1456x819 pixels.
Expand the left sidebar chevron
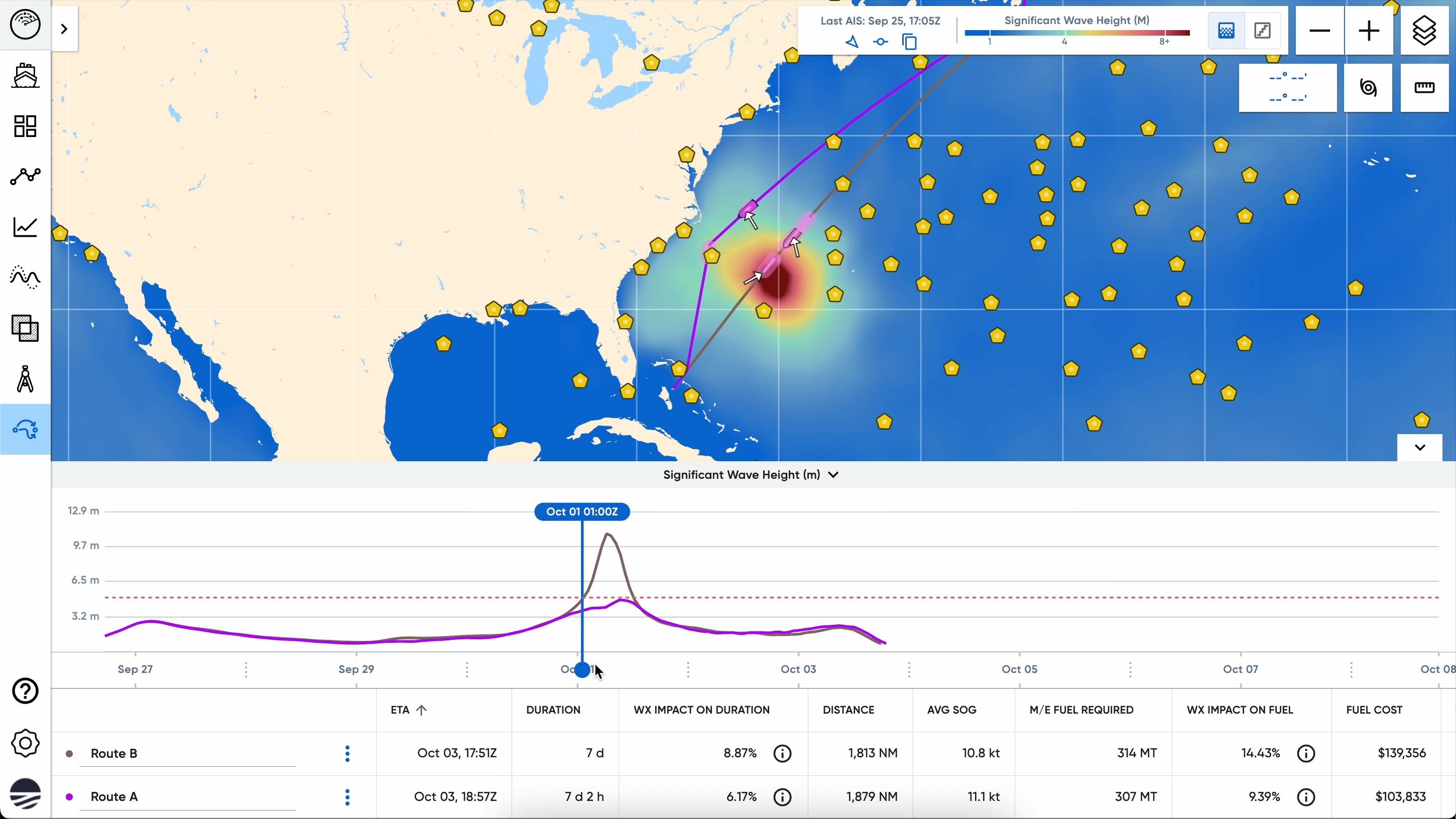64,29
